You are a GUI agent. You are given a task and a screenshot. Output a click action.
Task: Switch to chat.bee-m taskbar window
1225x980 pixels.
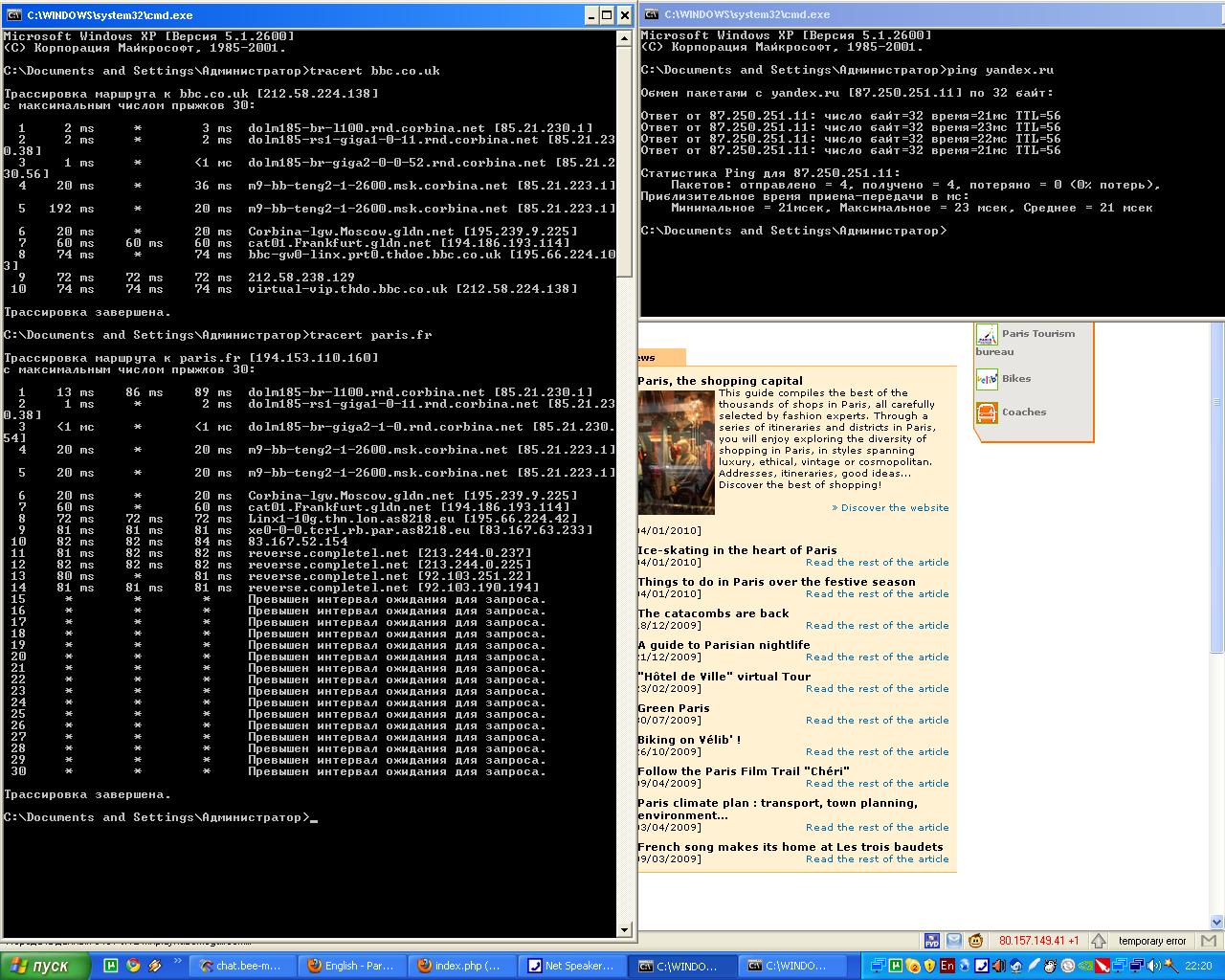(x=241, y=966)
